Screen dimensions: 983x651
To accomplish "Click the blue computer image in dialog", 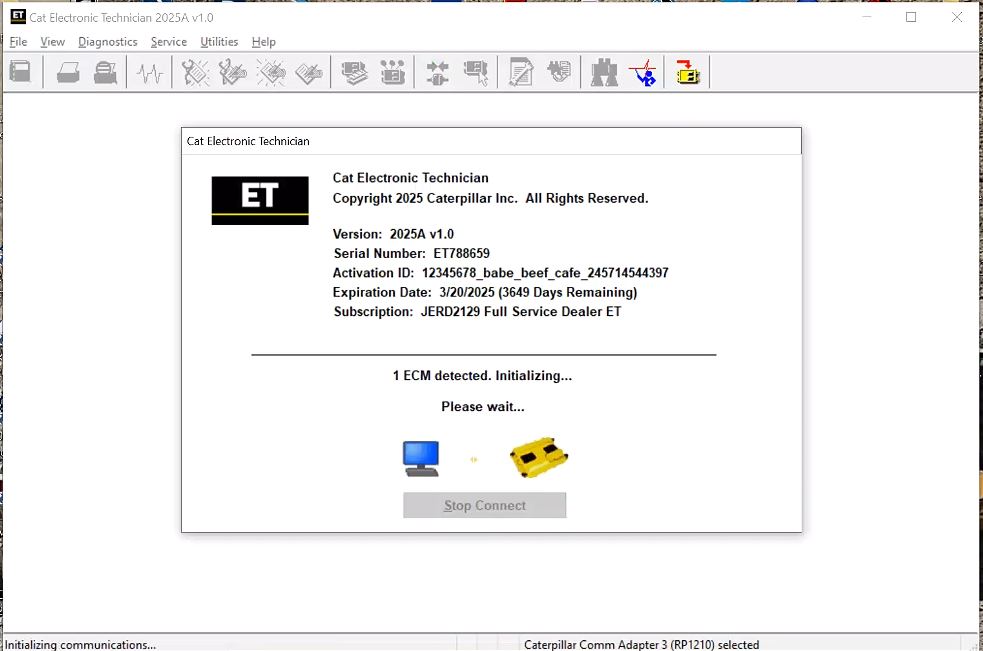I will (421, 458).
